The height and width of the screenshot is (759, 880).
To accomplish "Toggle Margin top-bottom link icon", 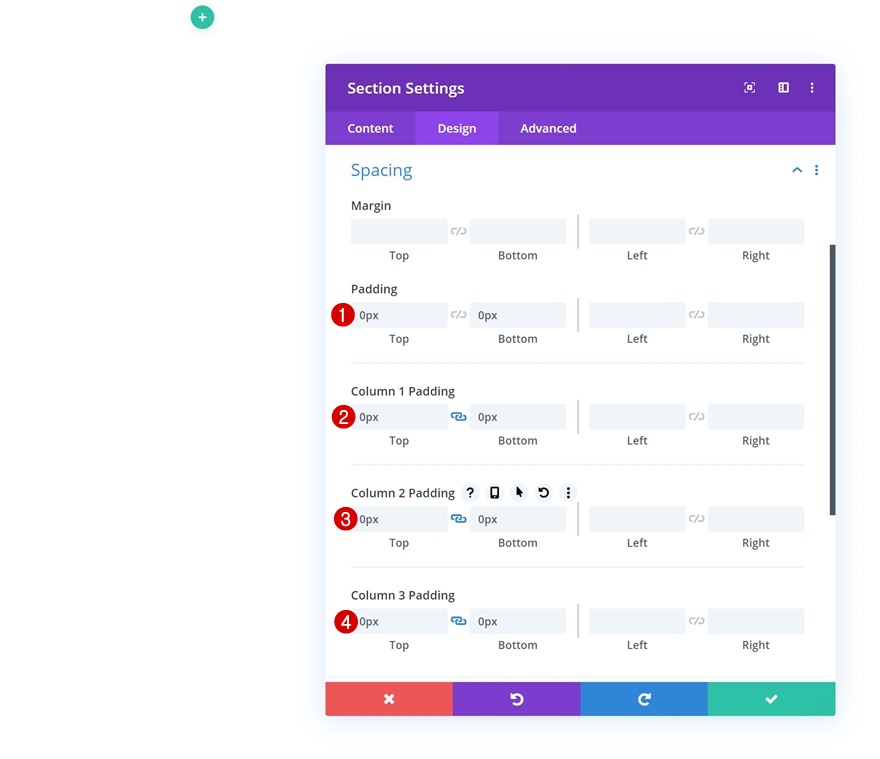I will pos(459,231).
